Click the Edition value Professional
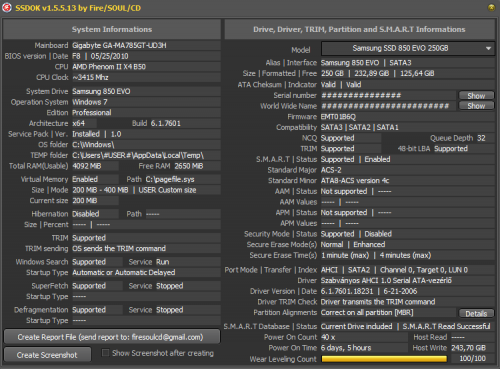The width and height of the screenshot is (500, 369). (x=92, y=113)
